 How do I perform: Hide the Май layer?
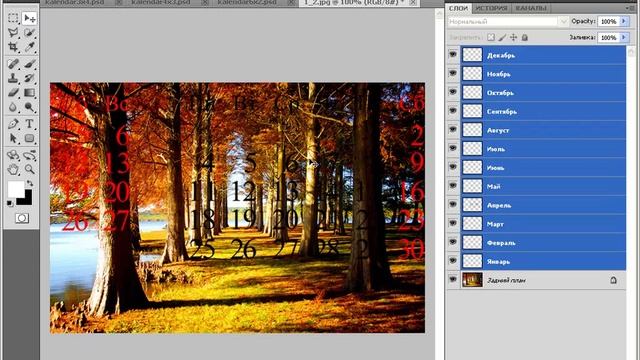coord(453,186)
